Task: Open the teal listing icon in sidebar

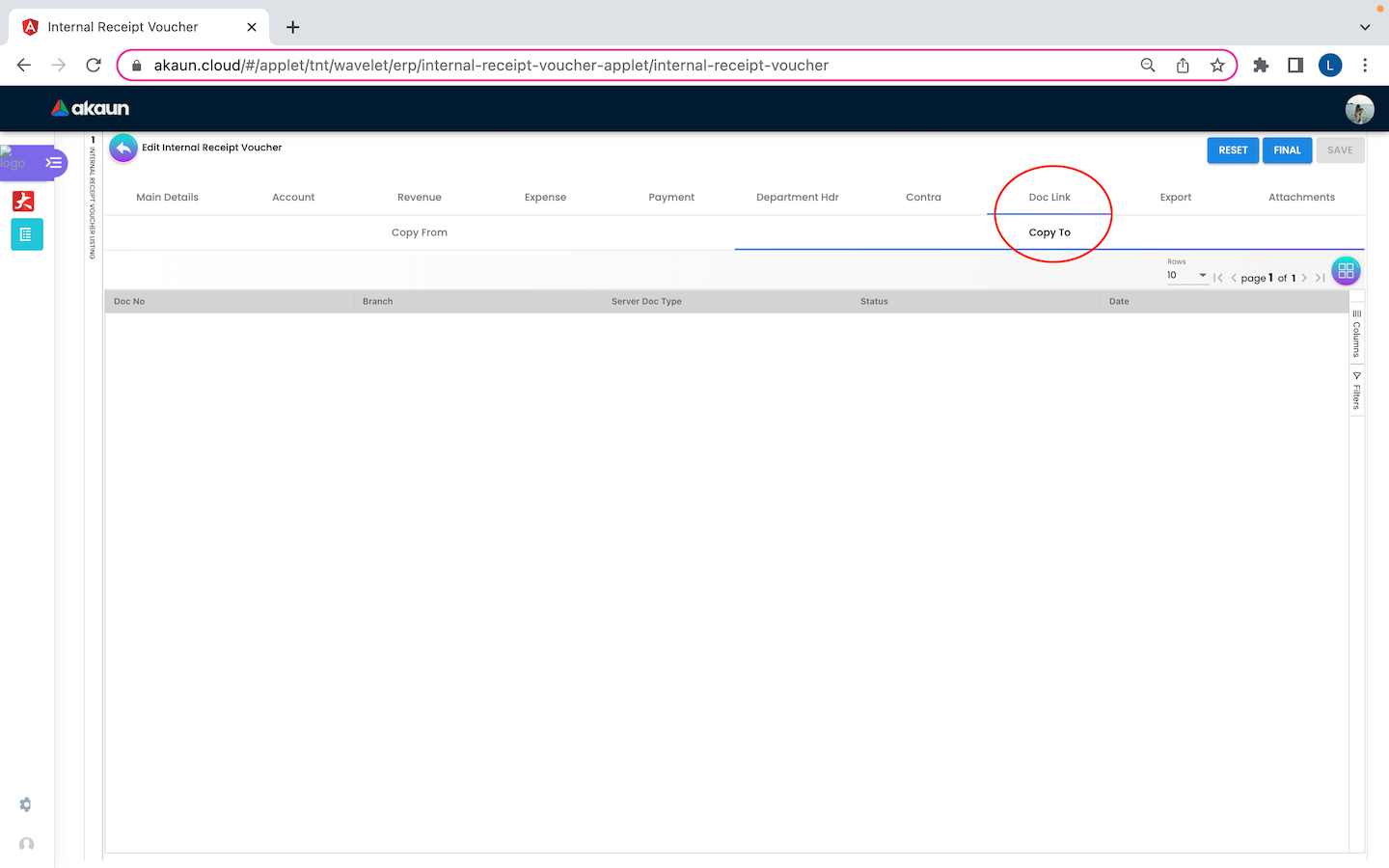Action: click(26, 234)
